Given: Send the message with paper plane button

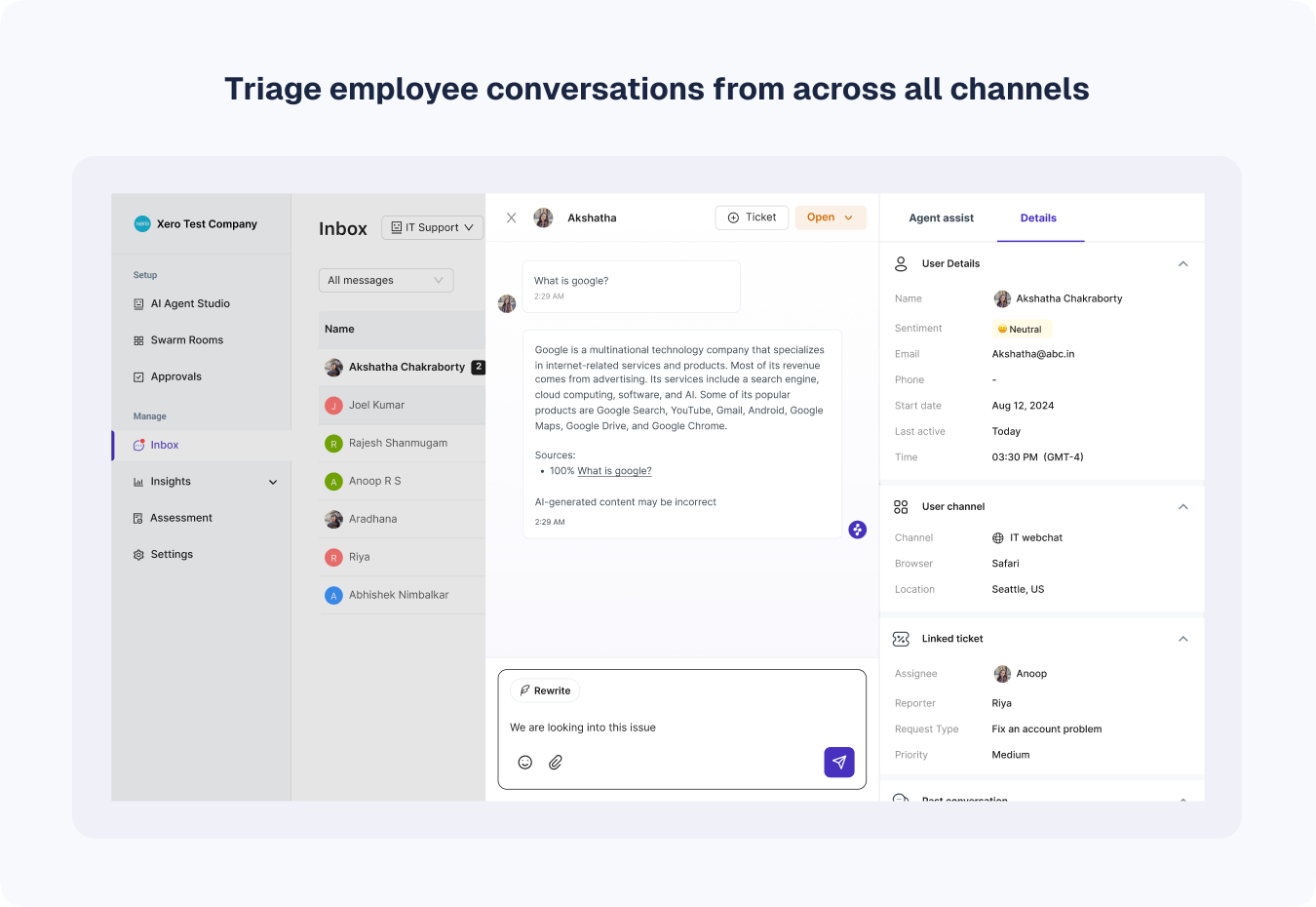Looking at the screenshot, I should (839, 762).
